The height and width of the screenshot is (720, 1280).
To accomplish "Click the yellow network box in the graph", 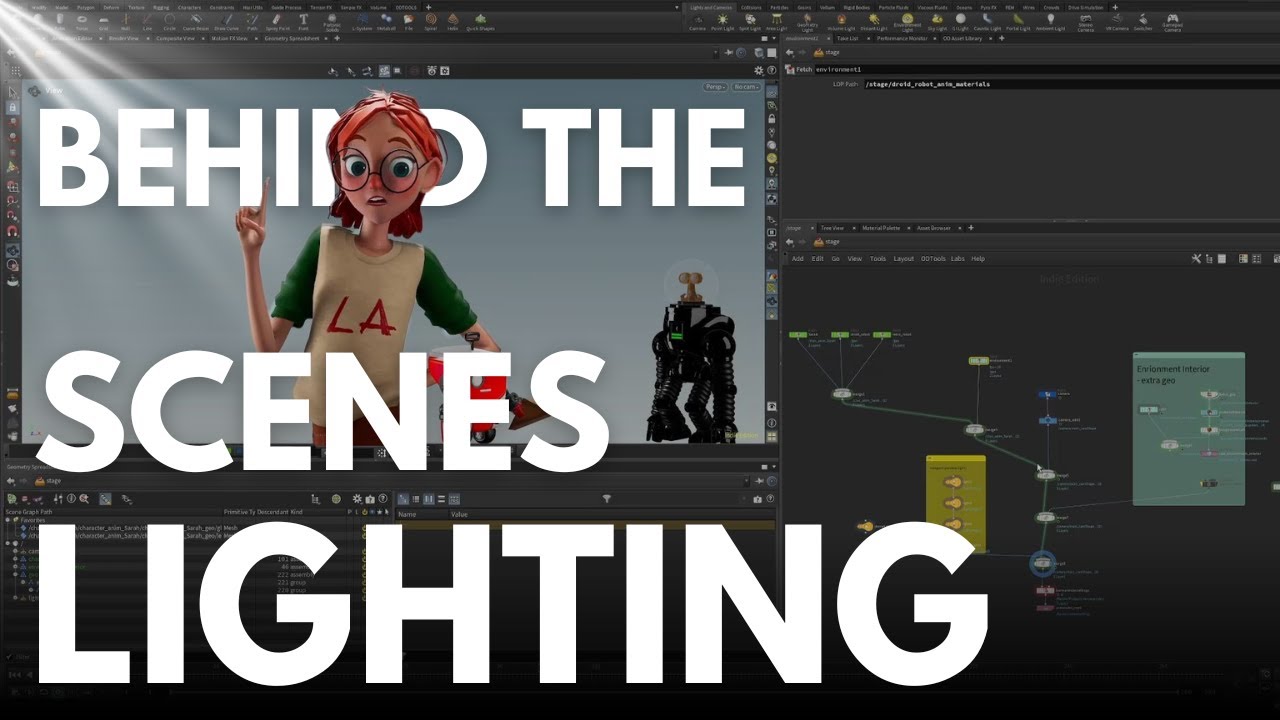I will [x=955, y=503].
